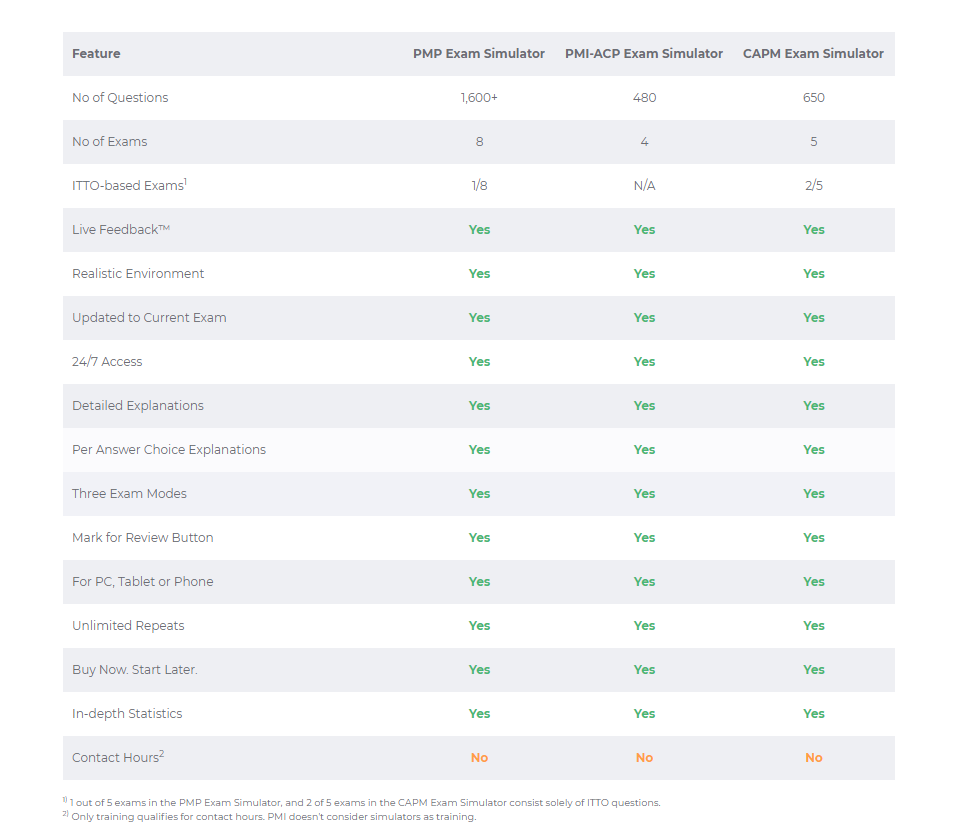
Task: Click the Mark for Review Button label
Action: tap(142, 538)
